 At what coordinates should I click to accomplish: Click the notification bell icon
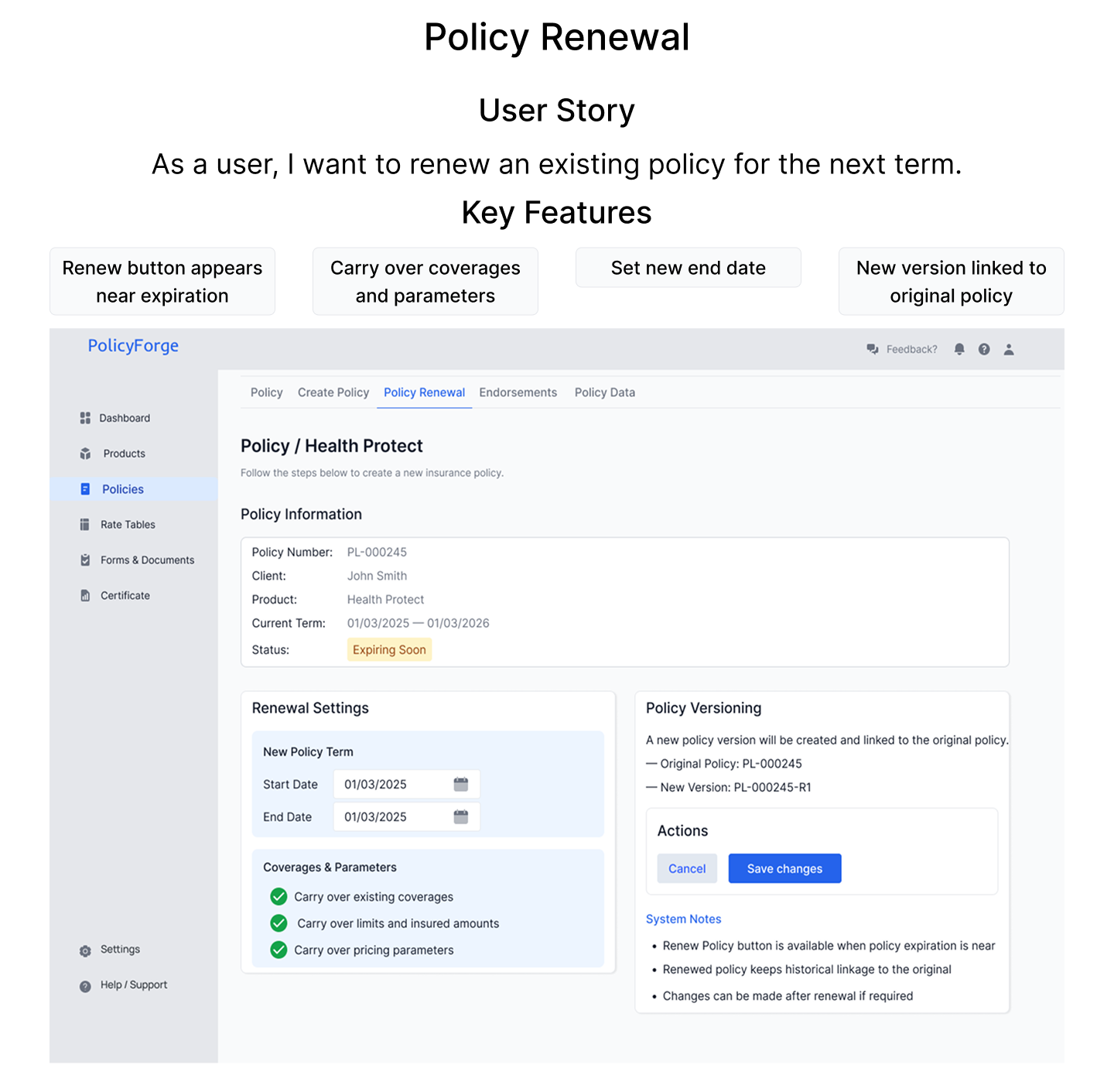click(x=959, y=349)
